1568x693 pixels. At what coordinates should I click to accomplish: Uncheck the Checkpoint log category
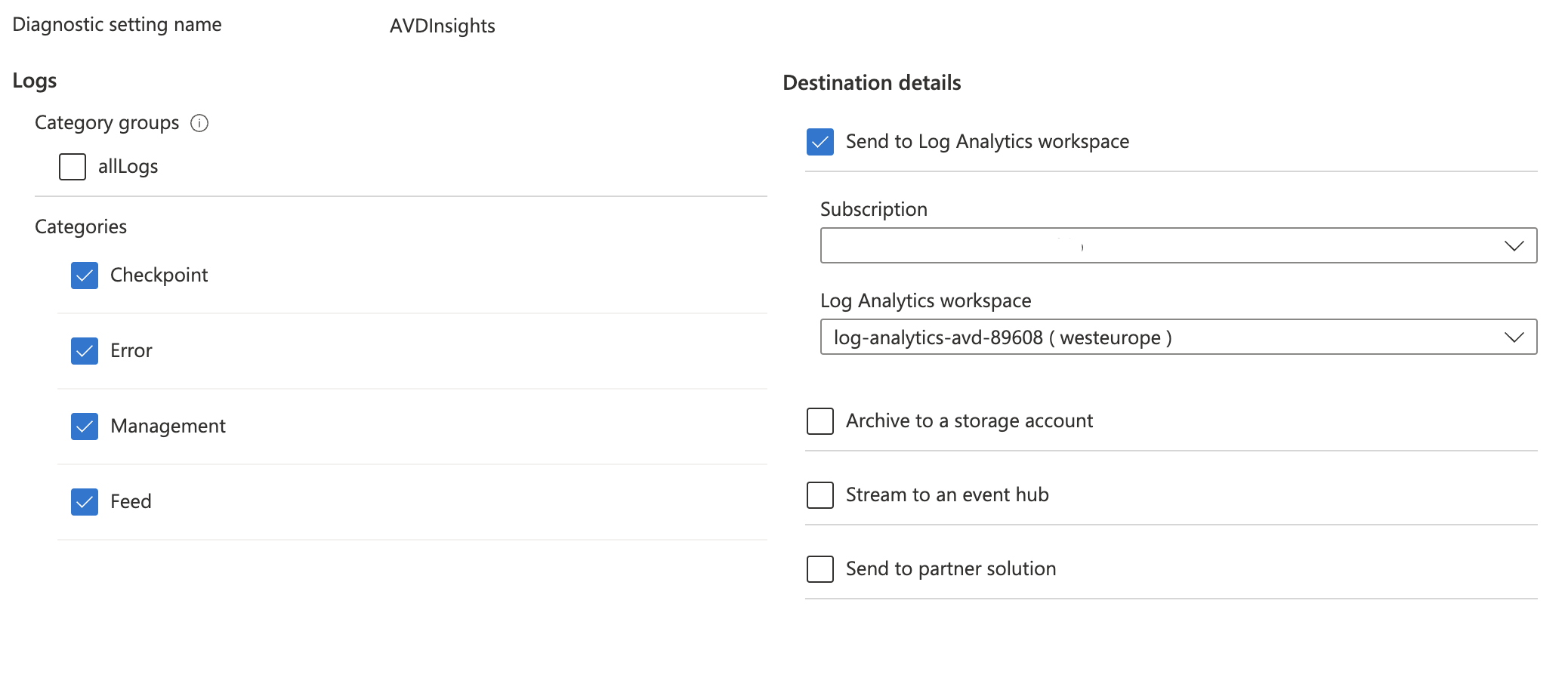pos(84,275)
